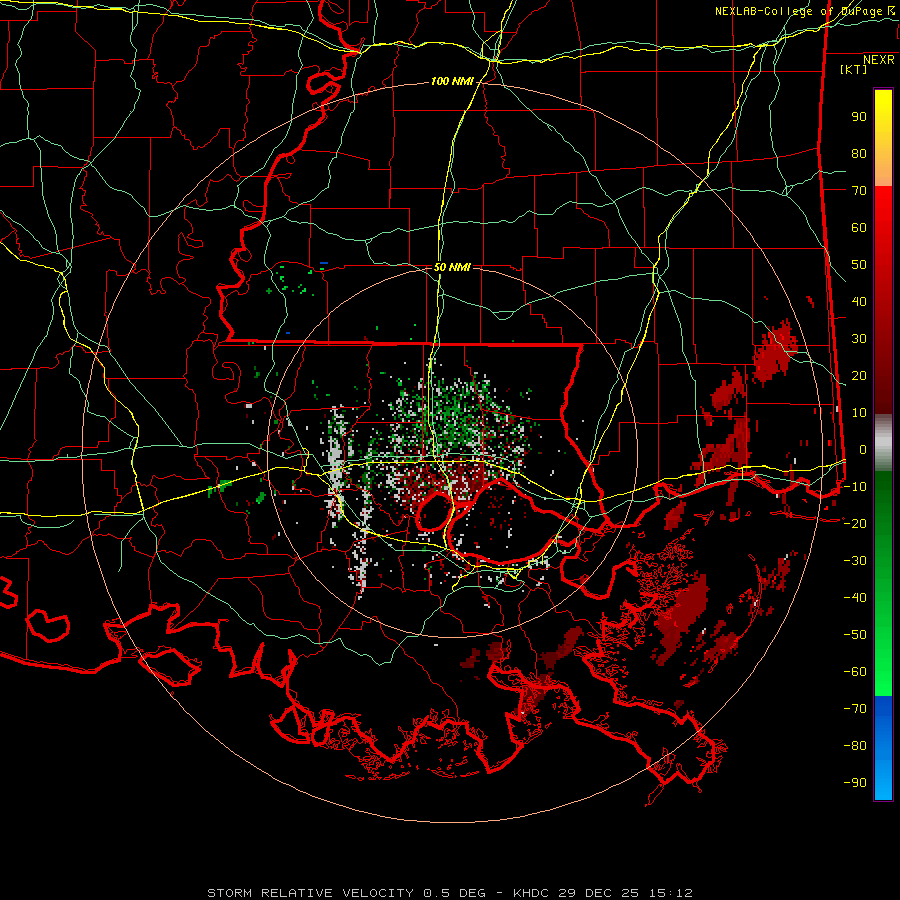Click the gray zero segment of color bar
This screenshot has width=900, height=900.
[x=883, y=443]
